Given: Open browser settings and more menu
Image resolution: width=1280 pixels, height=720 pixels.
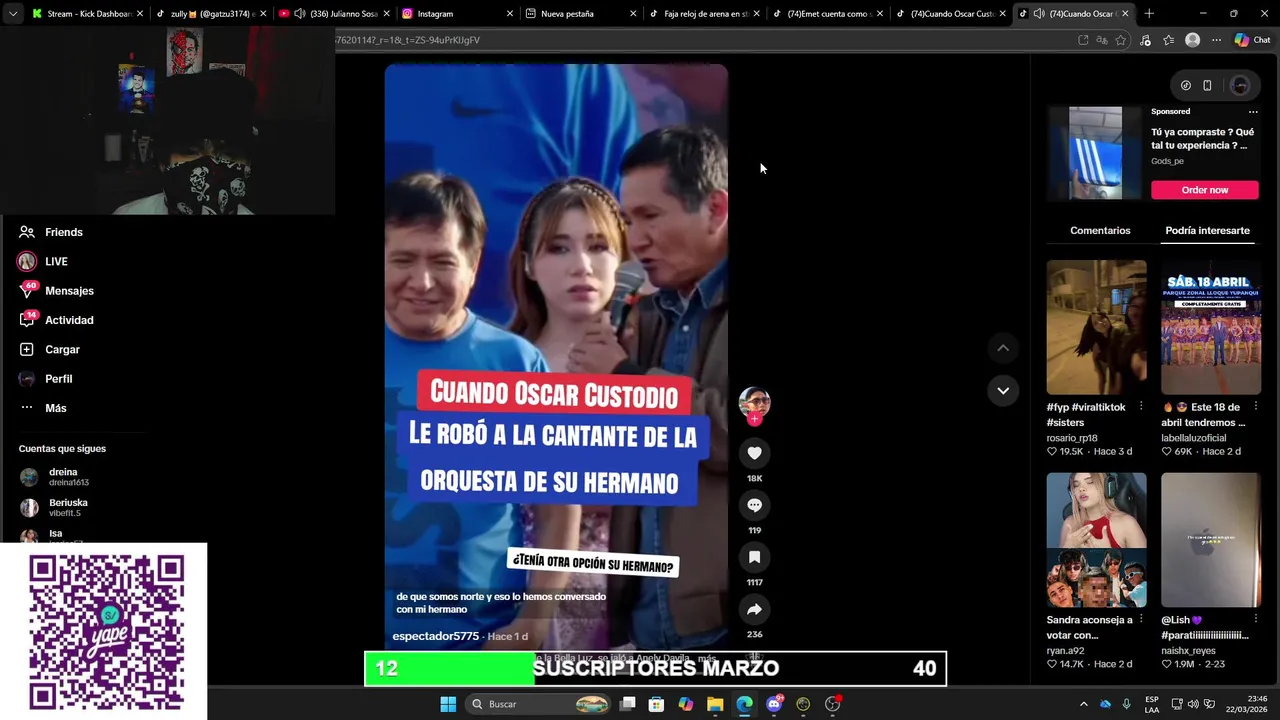Looking at the screenshot, I should point(1216,40).
